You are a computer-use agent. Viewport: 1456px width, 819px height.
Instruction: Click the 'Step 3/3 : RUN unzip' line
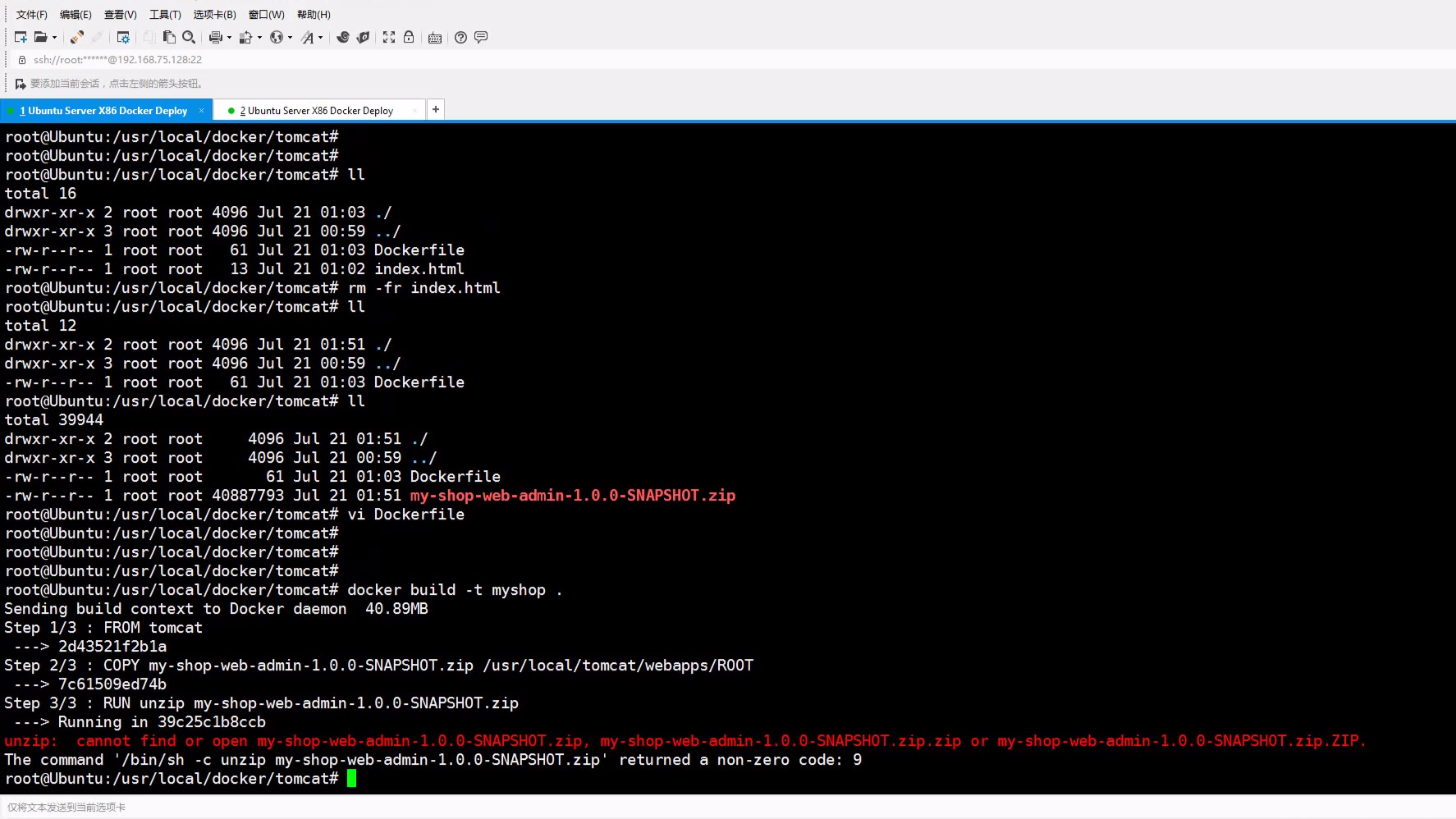click(x=261, y=703)
